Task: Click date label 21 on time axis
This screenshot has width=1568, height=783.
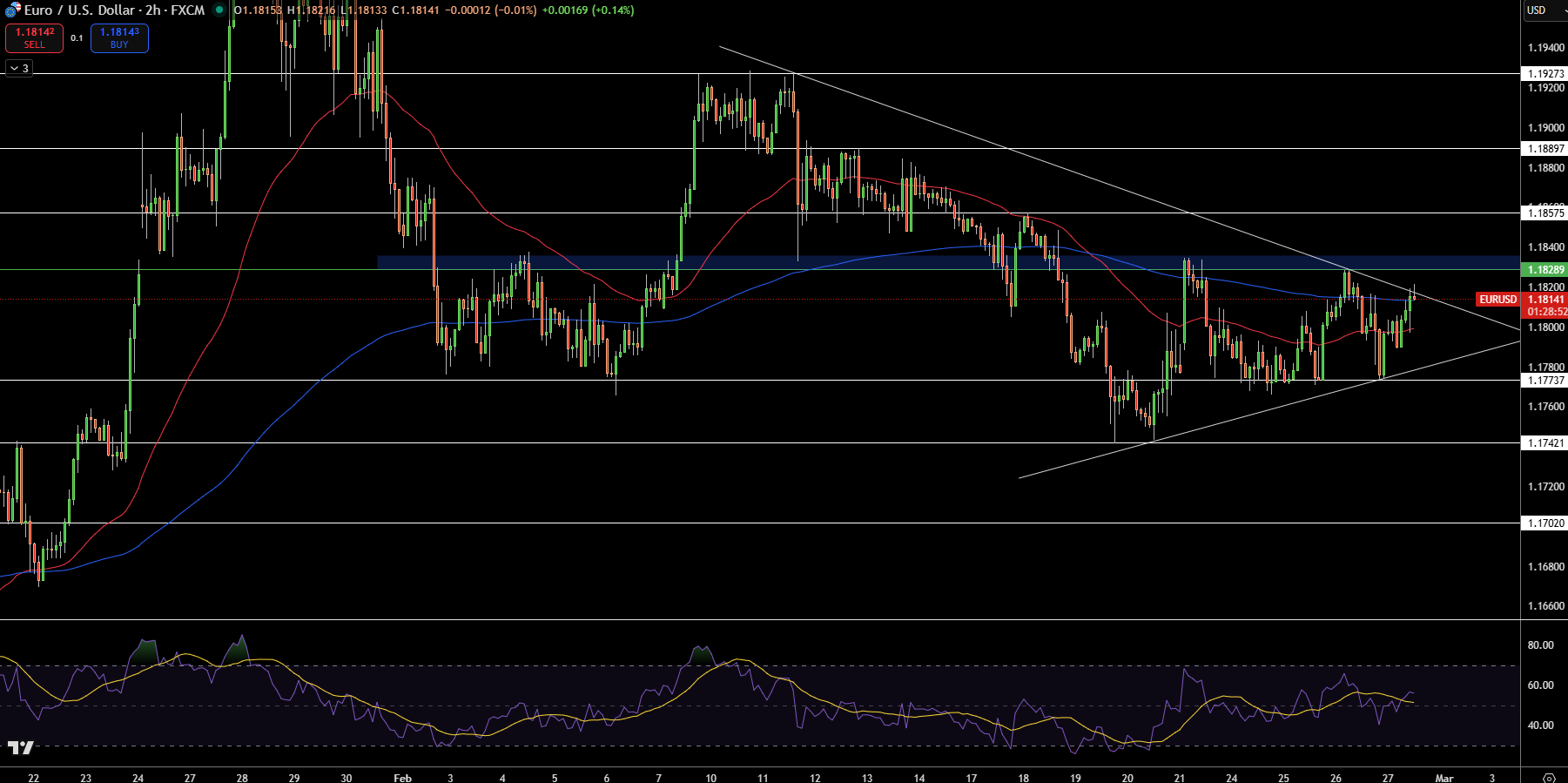Action: pyautogui.click(x=1179, y=778)
